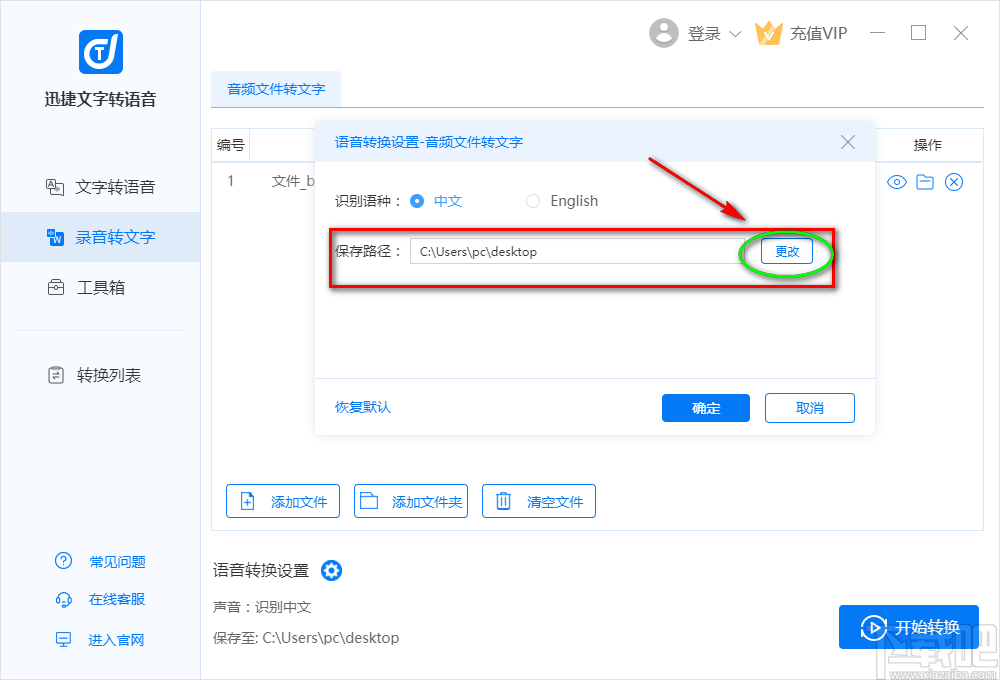1000x680 pixels.
Task: Open the 语音转换设置 gear icon
Action: (330, 570)
